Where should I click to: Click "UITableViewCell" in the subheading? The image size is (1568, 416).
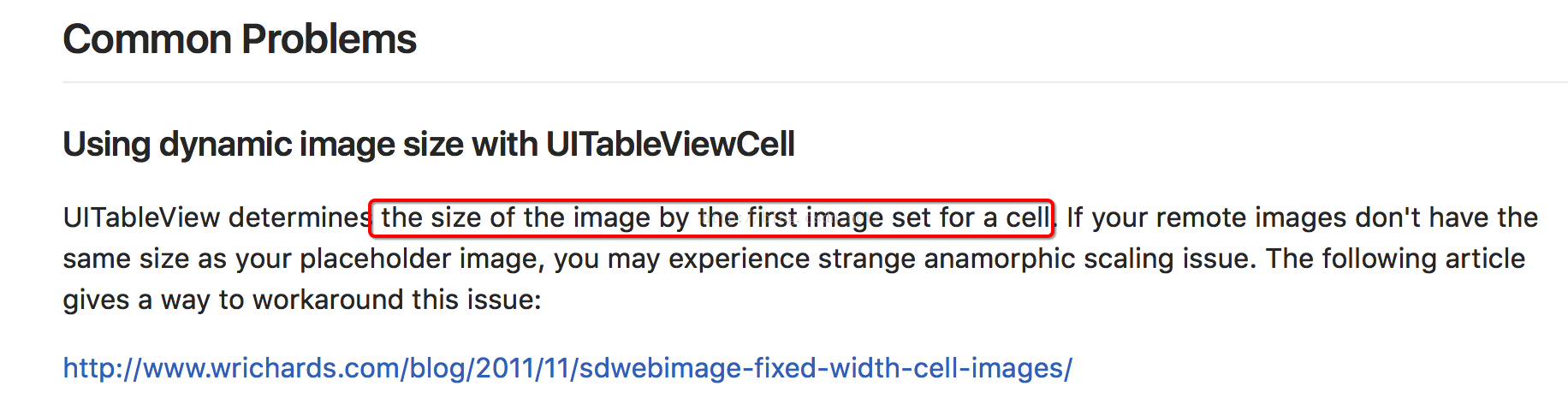coord(670,144)
